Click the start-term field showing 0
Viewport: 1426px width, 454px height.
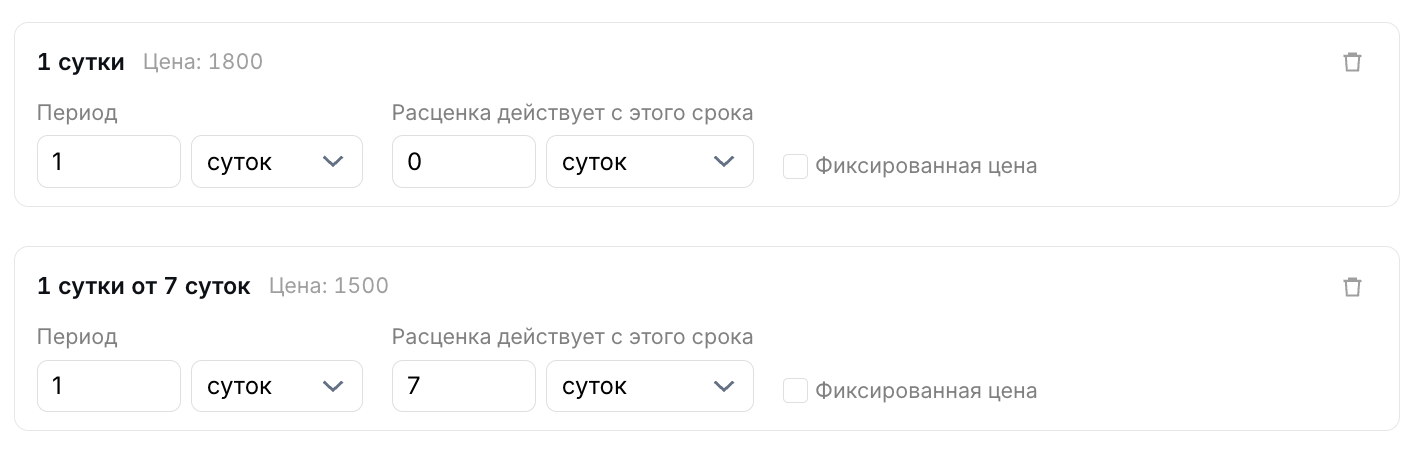pyautogui.click(x=464, y=162)
